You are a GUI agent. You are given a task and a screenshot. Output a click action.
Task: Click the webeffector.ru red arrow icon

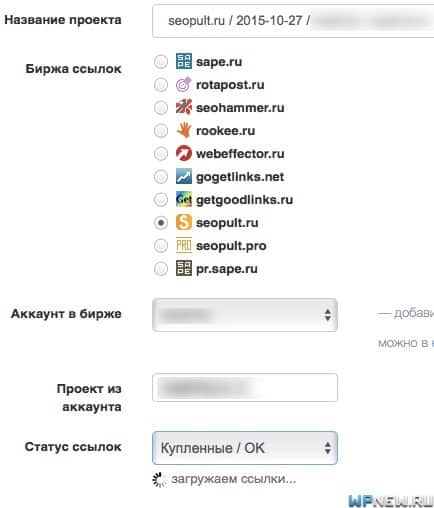point(184,153)
